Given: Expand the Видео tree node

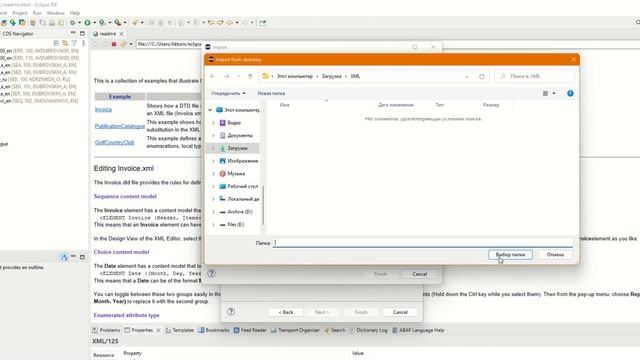Looking at the screenshot, I should [213, 123].
